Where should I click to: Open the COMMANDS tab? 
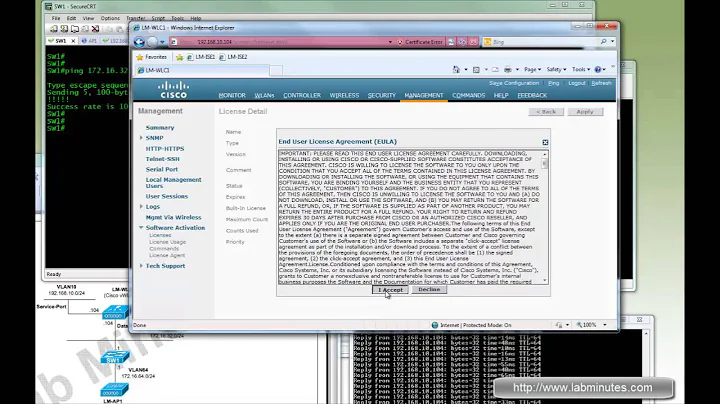tap(468, 95)
